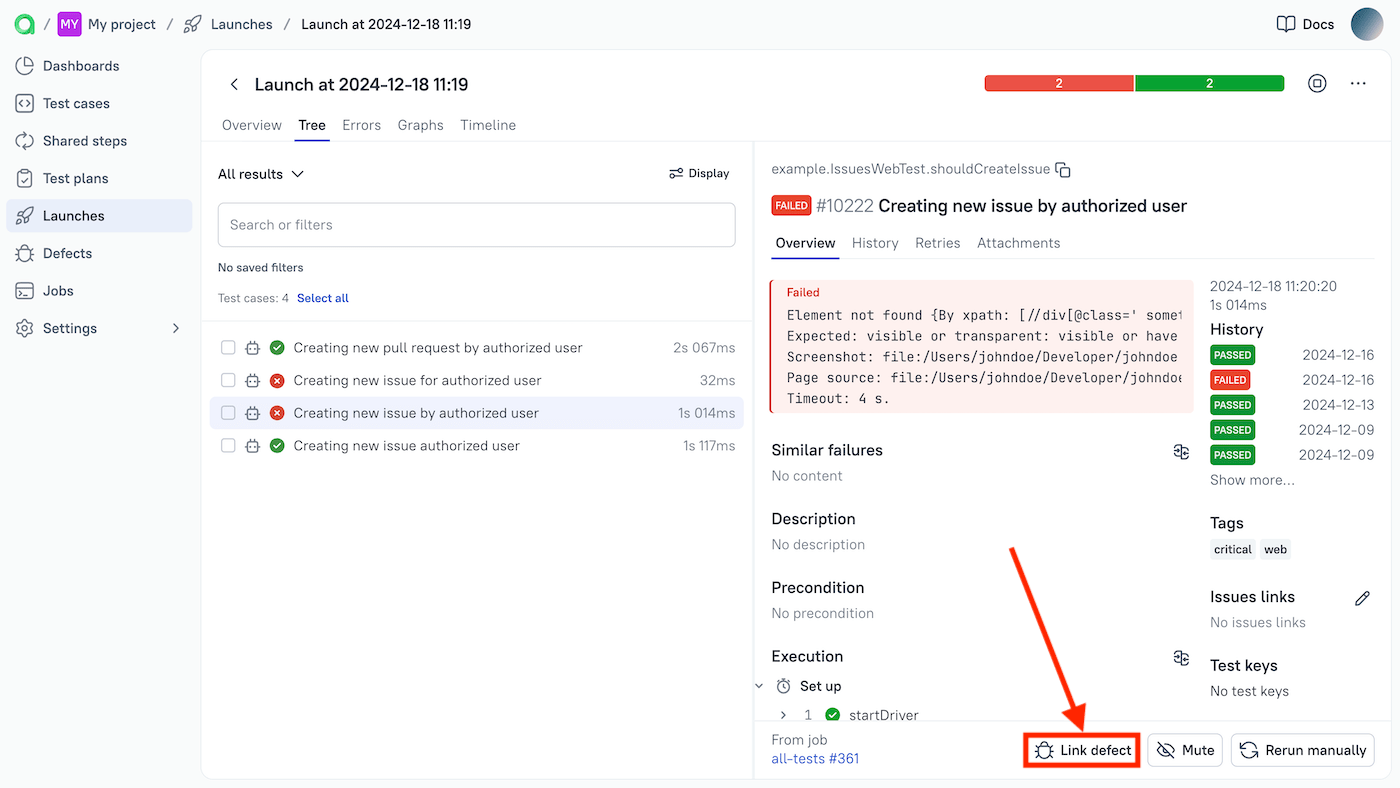Check the box for Creating new pull request

[x=228, y=348]
